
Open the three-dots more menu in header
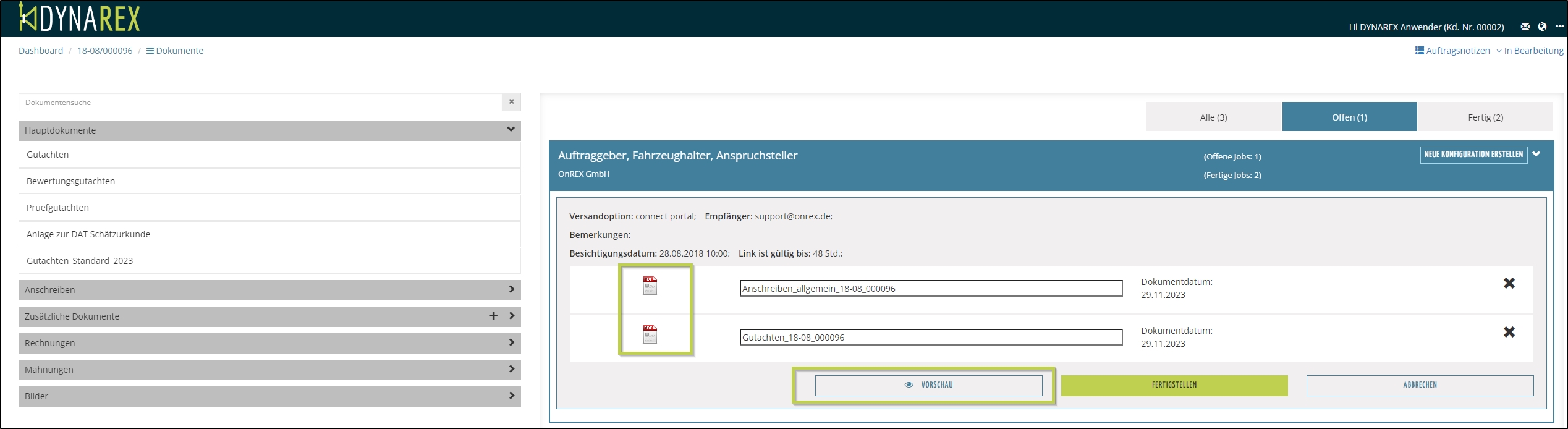click(1559, 27)
